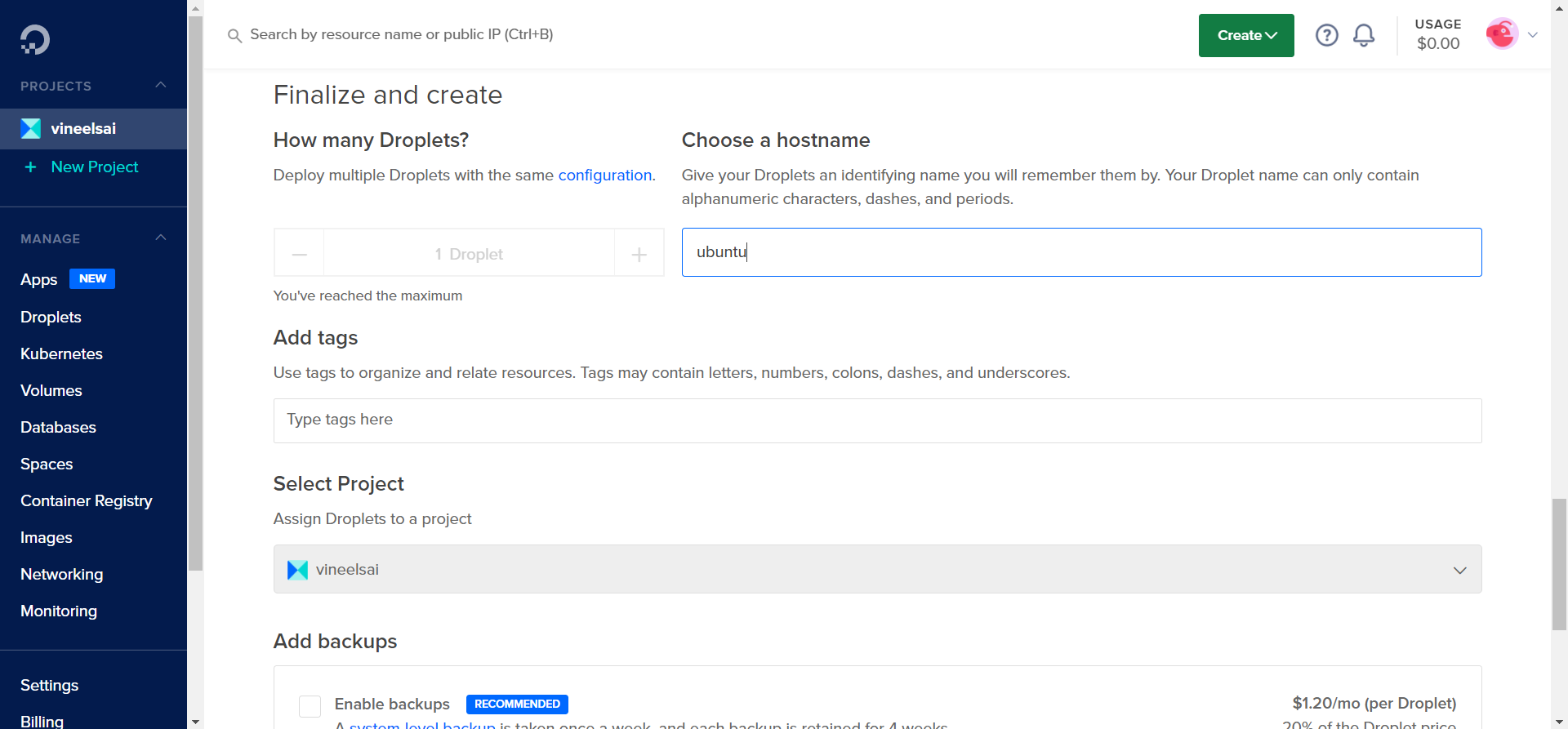Click 'Assign Droplets to a project' text

[372, 519]
